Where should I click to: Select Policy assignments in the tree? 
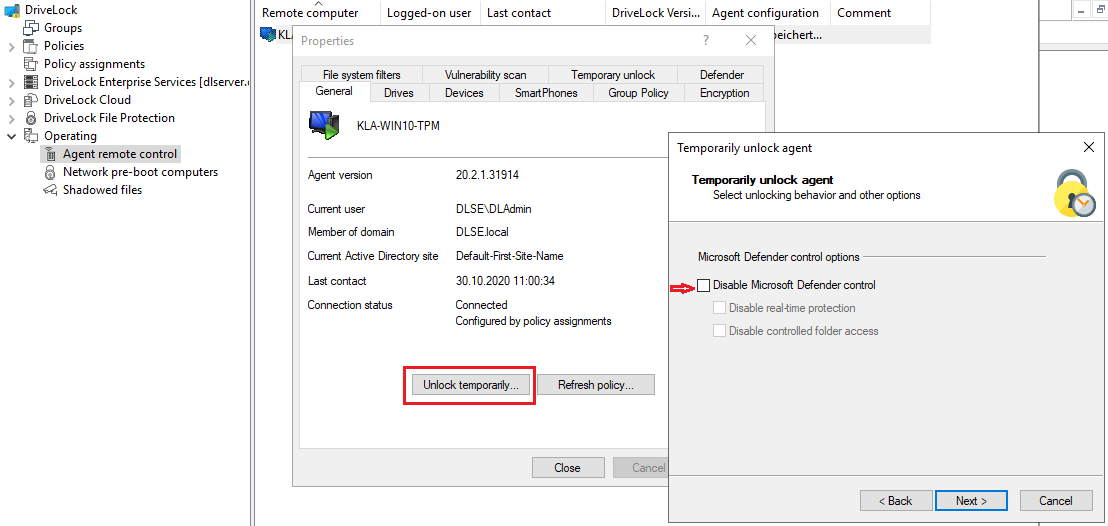pos(94,64)
